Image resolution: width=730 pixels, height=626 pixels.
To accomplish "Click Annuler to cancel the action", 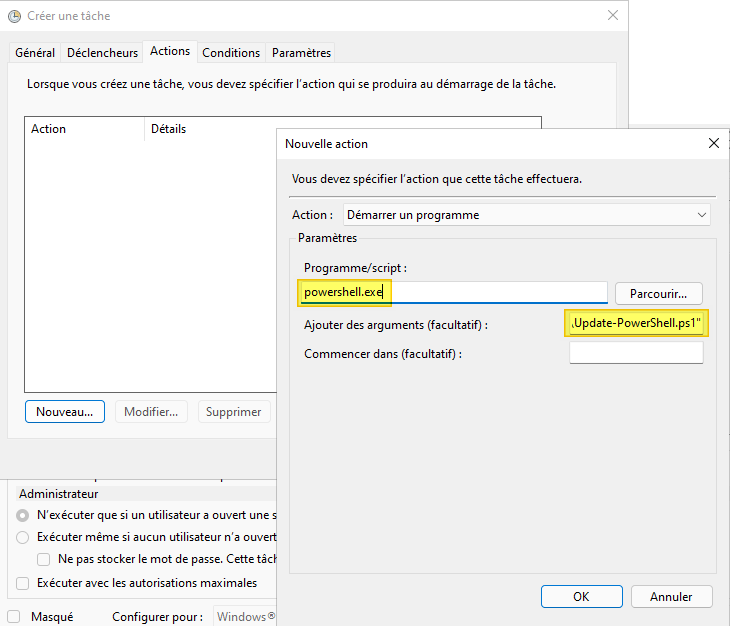I will pos(671,596).
